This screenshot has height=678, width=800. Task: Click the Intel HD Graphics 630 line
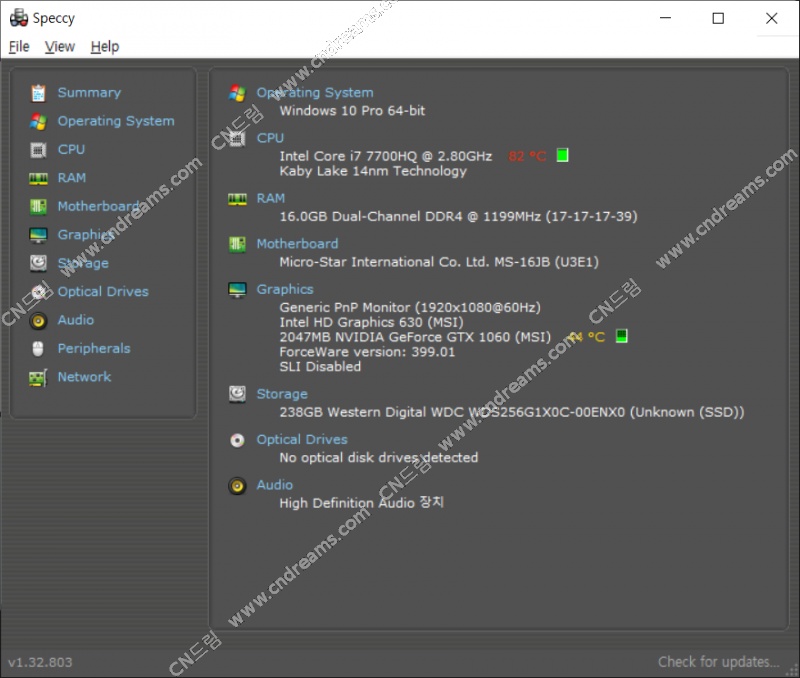click(371, 322)
